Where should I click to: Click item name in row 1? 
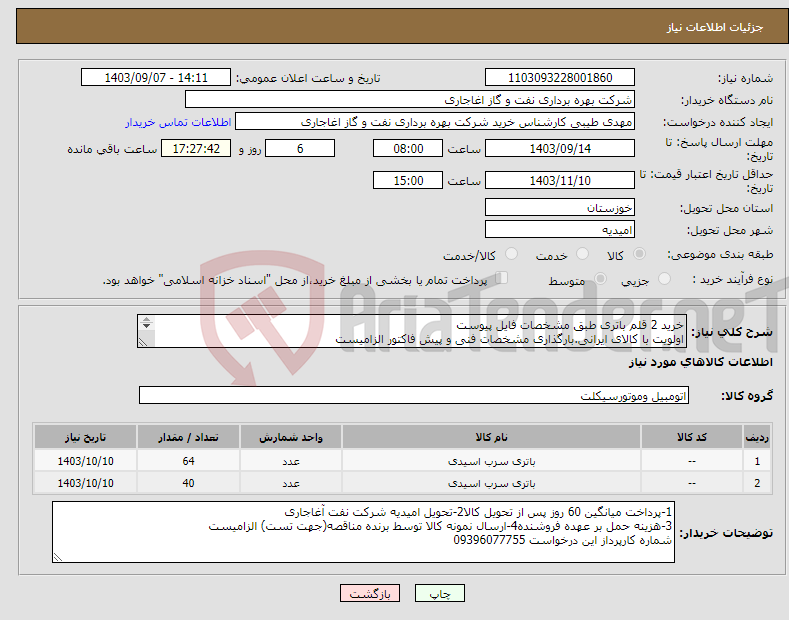(491, 461)
